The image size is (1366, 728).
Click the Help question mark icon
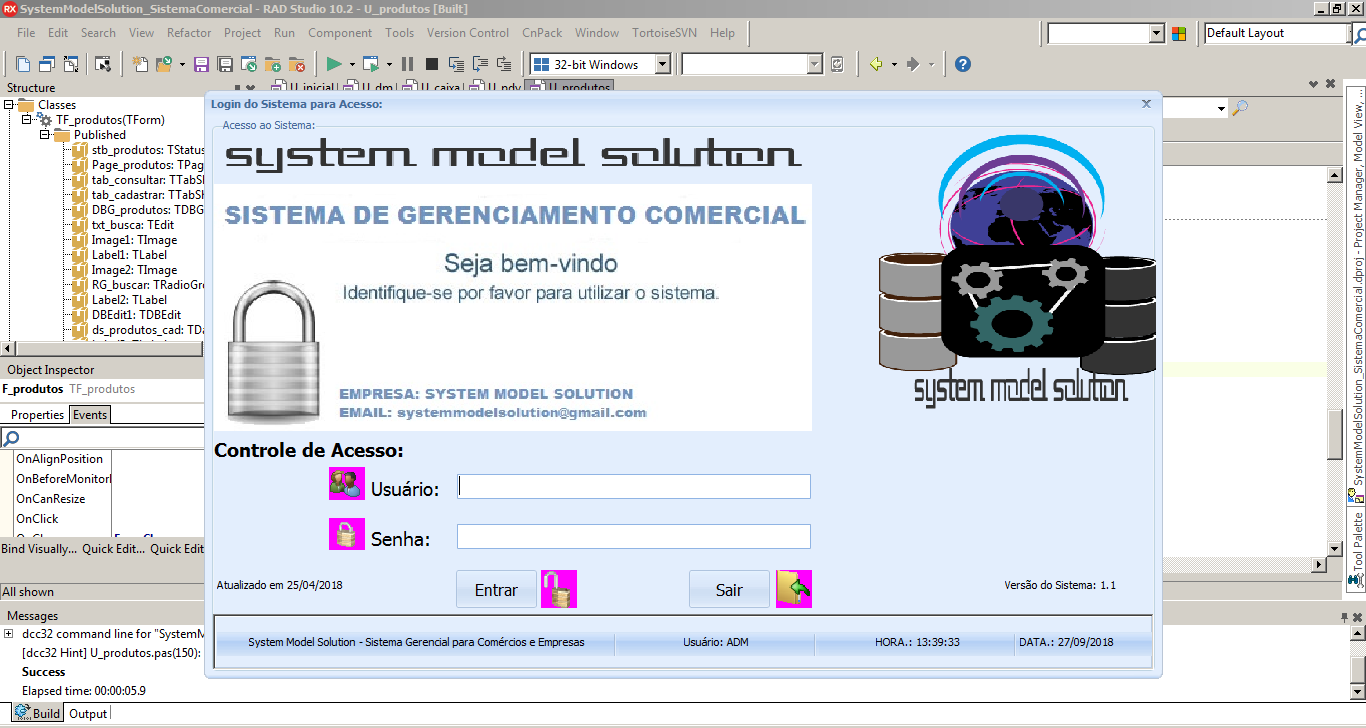963,64
